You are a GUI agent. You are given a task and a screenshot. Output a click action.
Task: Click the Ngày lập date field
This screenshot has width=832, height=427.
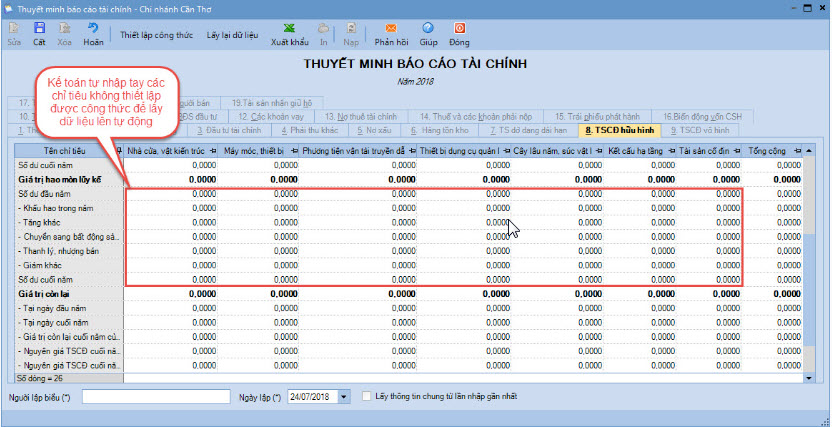click(313, 396)
